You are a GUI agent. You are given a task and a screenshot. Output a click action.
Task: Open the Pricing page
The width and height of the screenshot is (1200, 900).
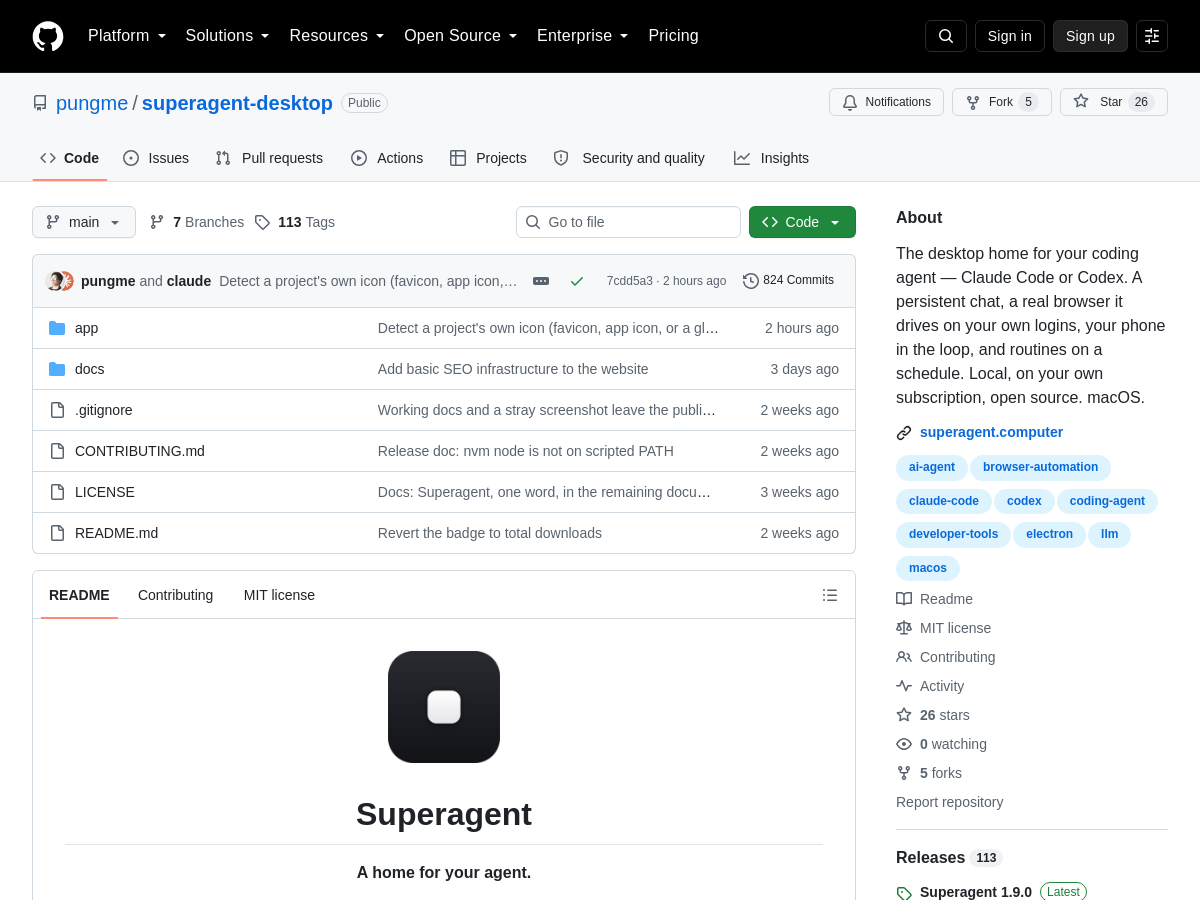[673, 36]
